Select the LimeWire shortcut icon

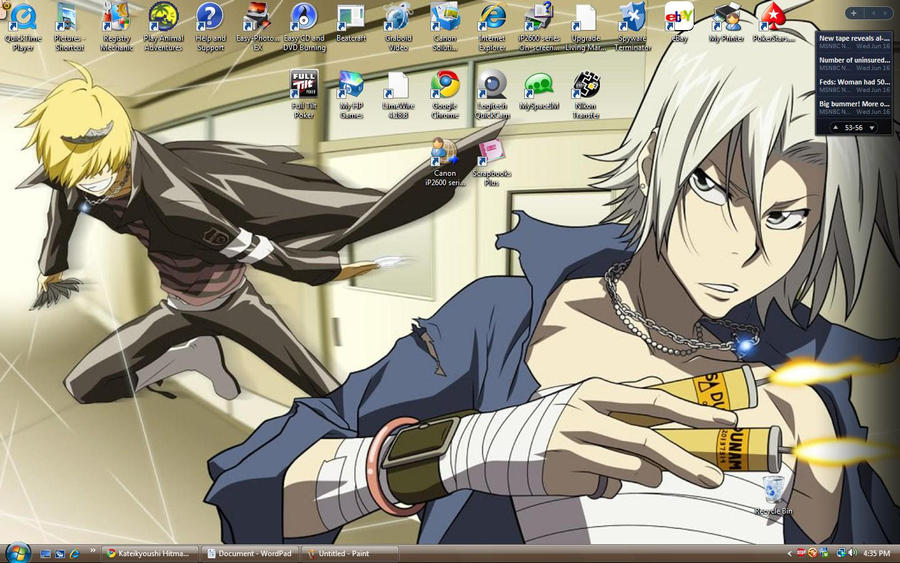pos(398,95)
